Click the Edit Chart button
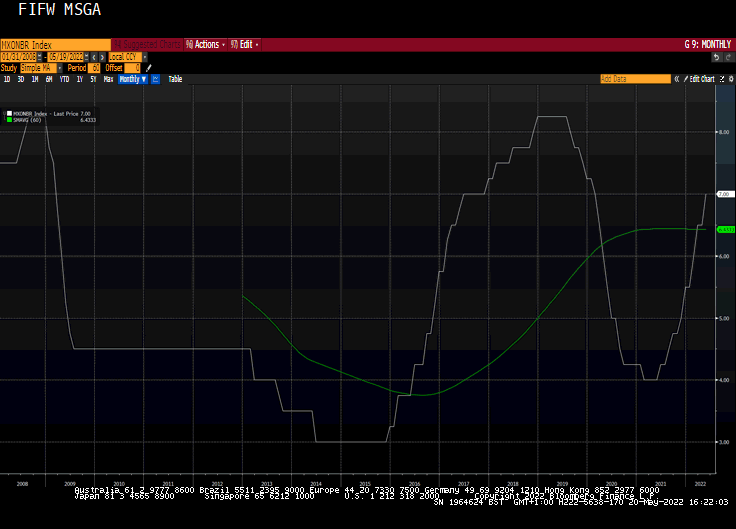 [701, 79]
